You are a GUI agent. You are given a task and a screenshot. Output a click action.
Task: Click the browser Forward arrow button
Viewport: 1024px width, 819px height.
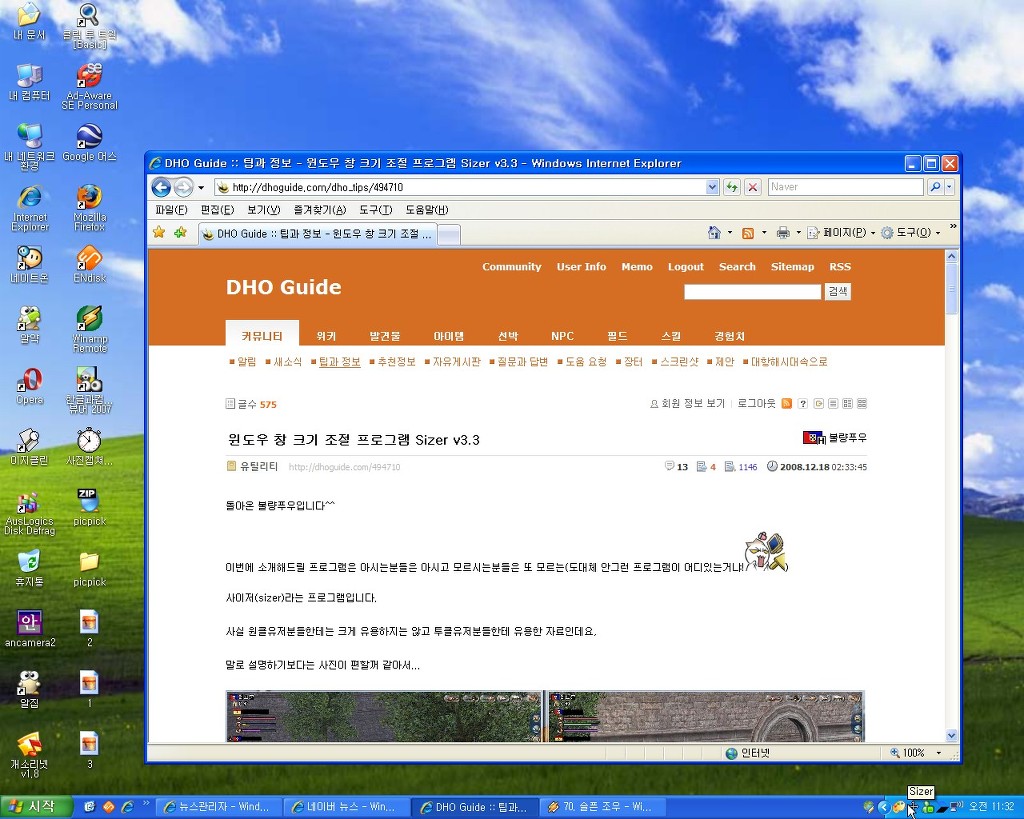[184, 187]
